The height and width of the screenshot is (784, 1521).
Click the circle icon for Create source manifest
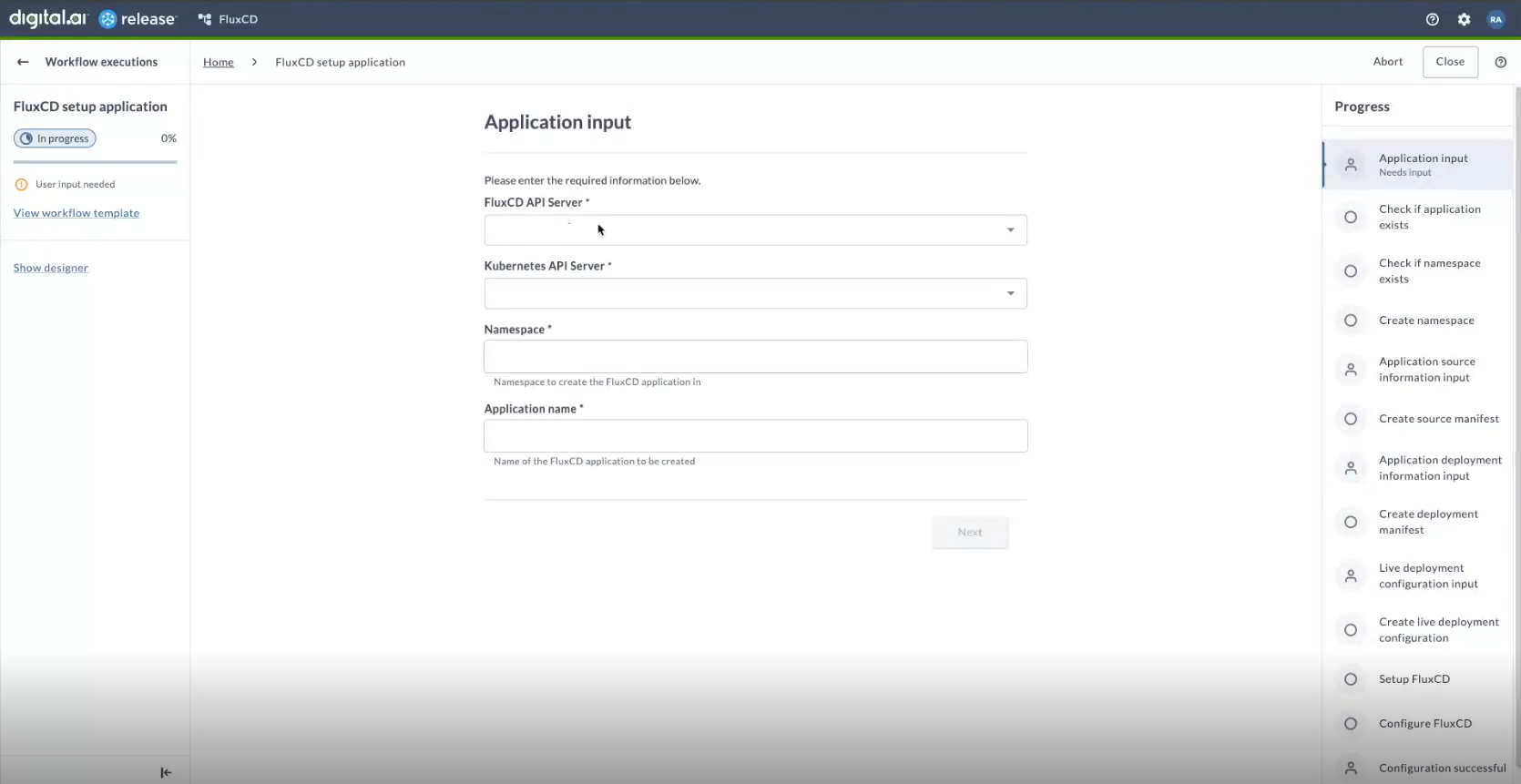(1351, 419)
